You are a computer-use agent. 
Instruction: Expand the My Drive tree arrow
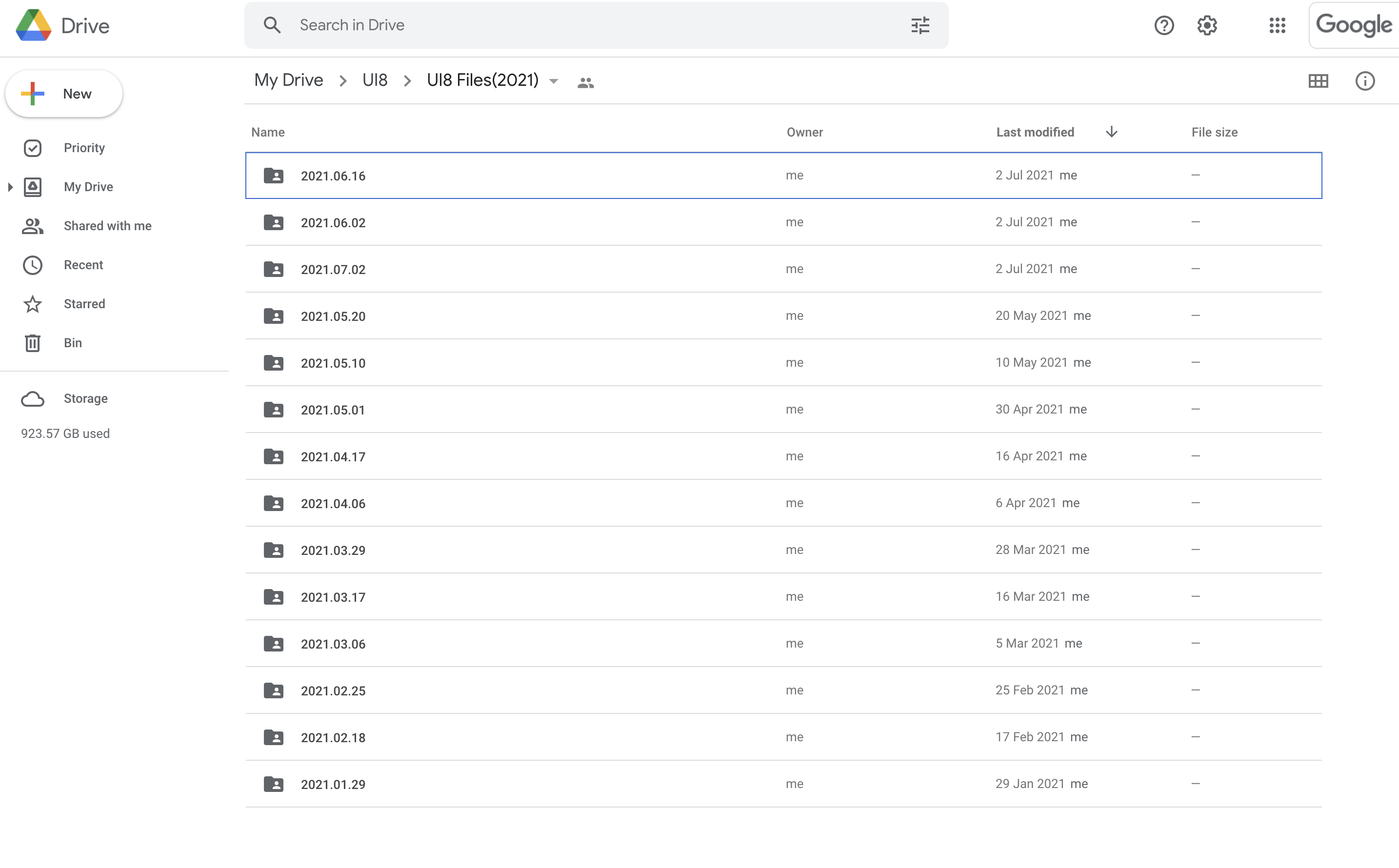[x=10, y=187]
